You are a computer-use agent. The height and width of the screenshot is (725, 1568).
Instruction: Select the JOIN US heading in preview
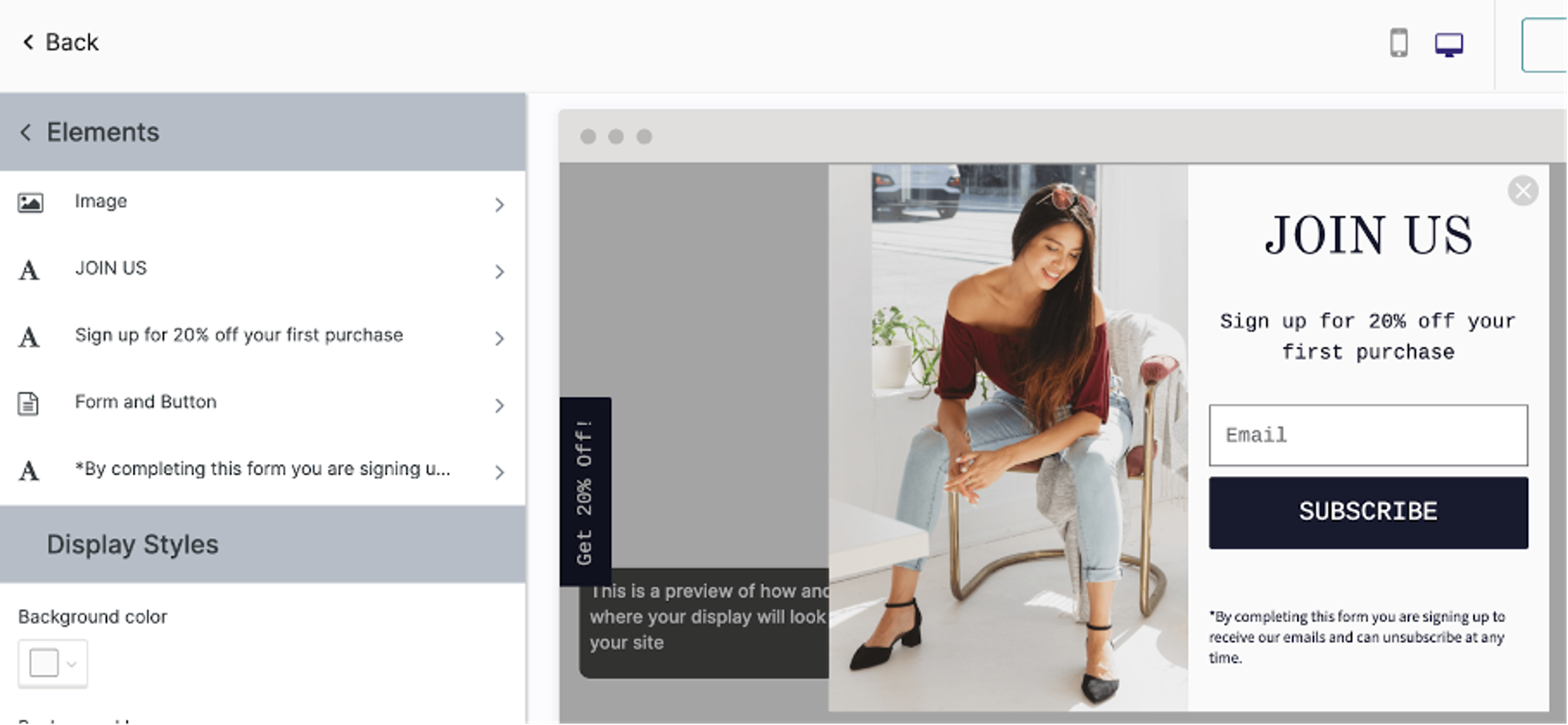click(1368, 235)
